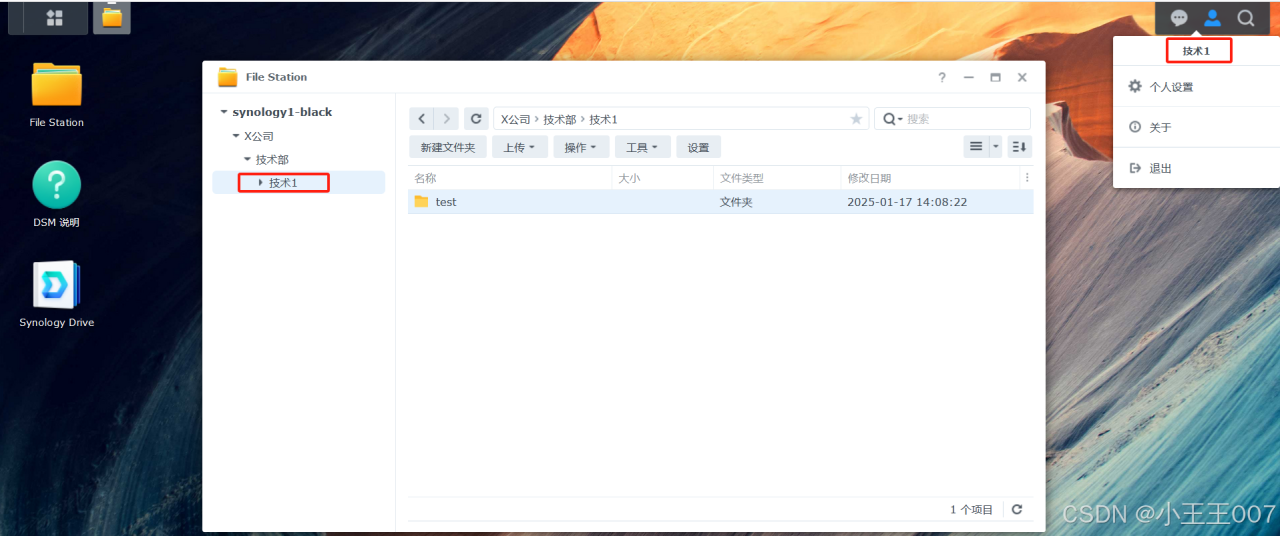Refresh the folder with the reload button
Viewport: 1280px width, 536px height.
pyautogui.click(x=476, y=119)
